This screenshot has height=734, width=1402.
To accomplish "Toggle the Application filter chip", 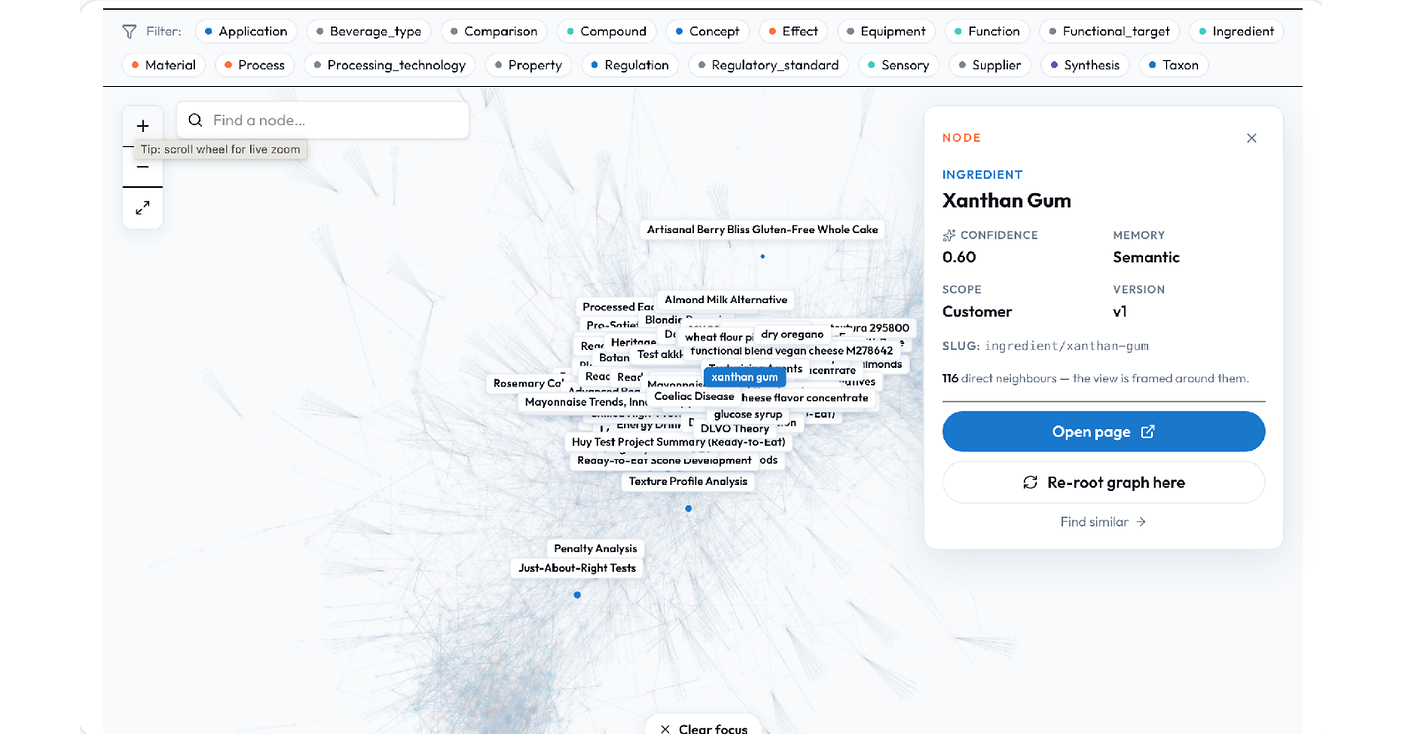I will [x=246, y=32].
